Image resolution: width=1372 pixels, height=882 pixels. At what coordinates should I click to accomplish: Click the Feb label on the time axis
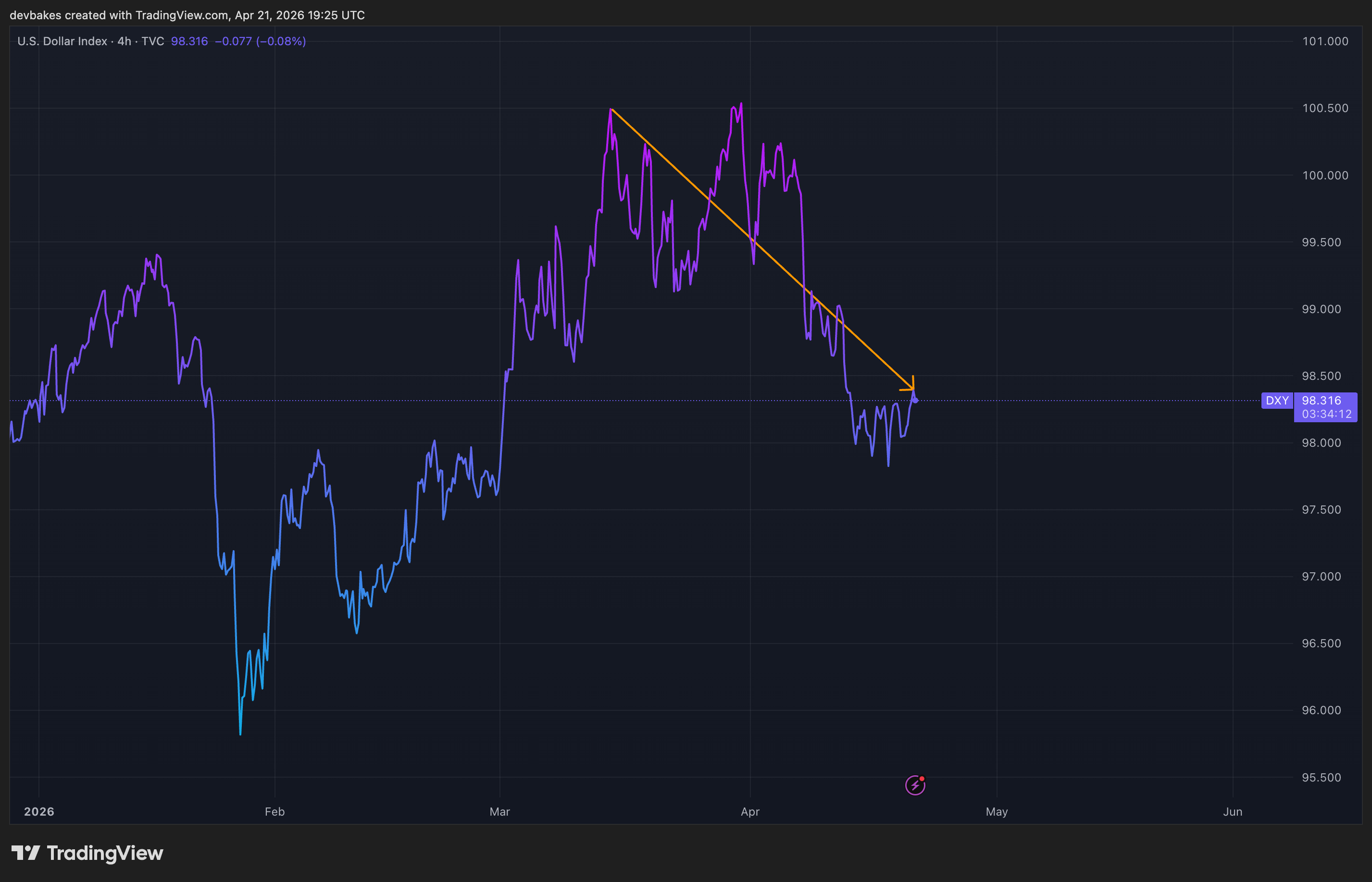[274, 812]
